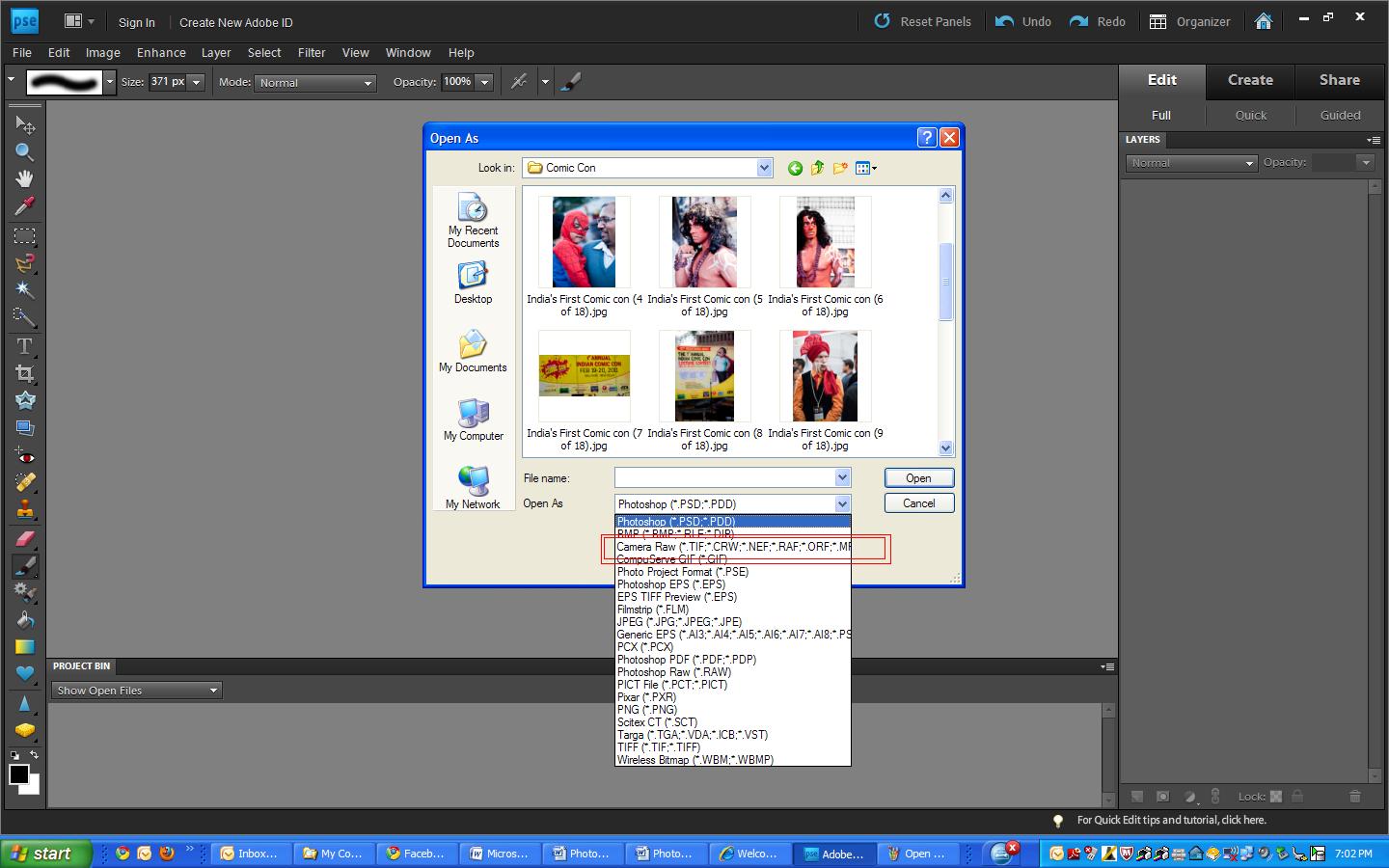Click the Cancel button in dialog
The width and height of the screenshot is (1389, 868).
tap(919, 503)
